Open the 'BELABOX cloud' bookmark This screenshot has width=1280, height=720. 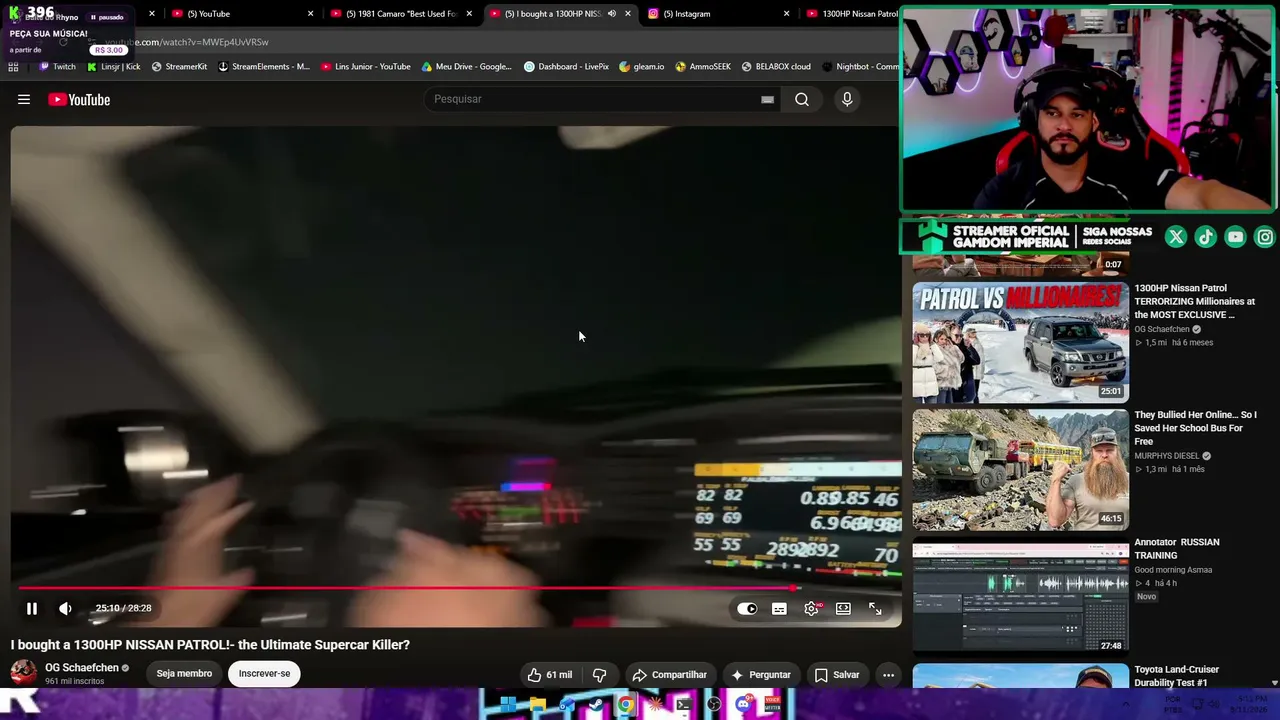coord(776,67)
